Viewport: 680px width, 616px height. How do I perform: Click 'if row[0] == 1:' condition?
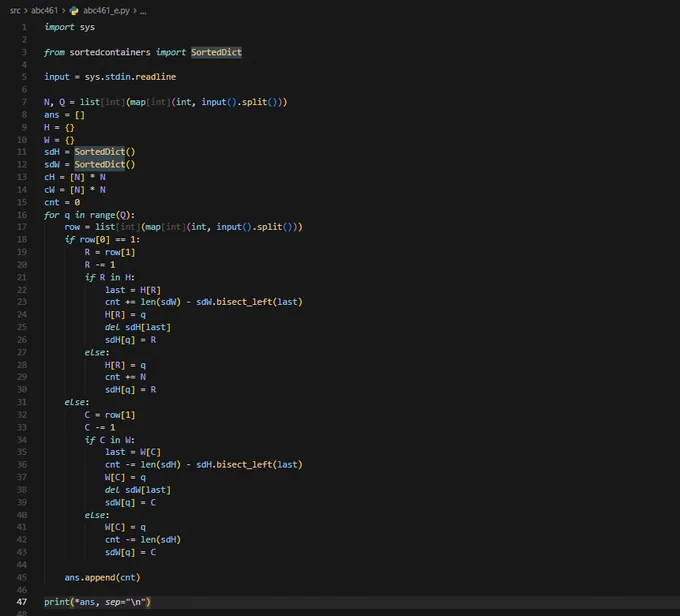click(102, 239)
